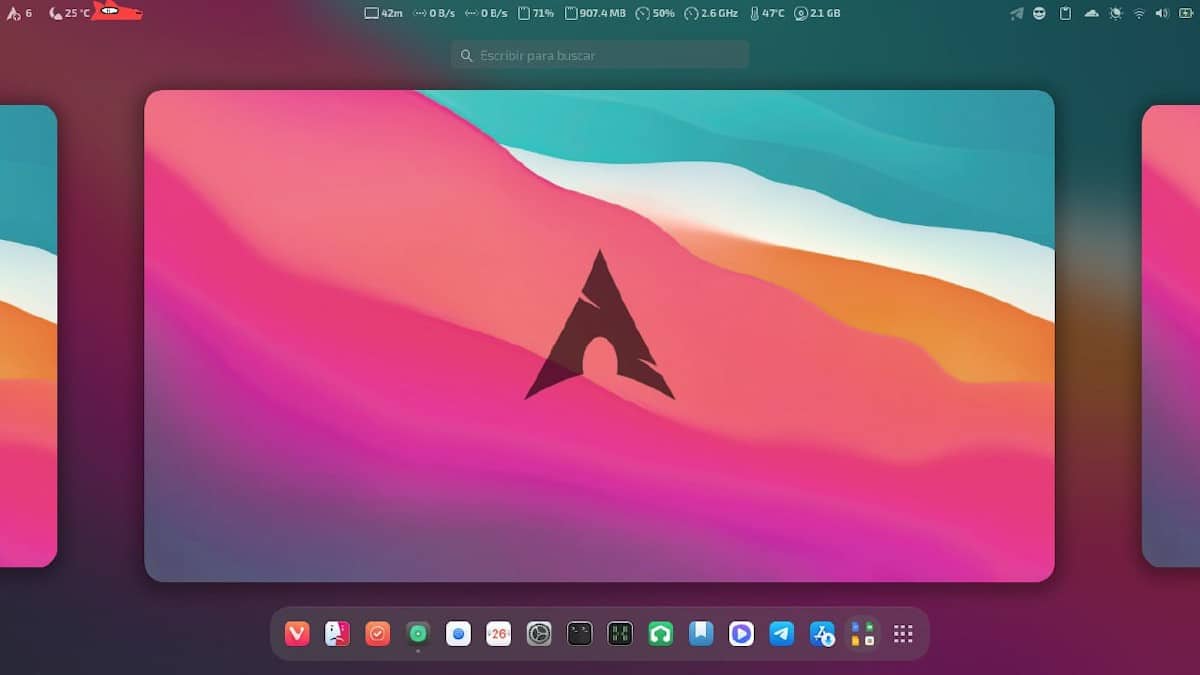The height and width of the screenshot is (675, 1200).
Task: Select the center workspace thumbnail with Arch logo
Action: (599, 336)
